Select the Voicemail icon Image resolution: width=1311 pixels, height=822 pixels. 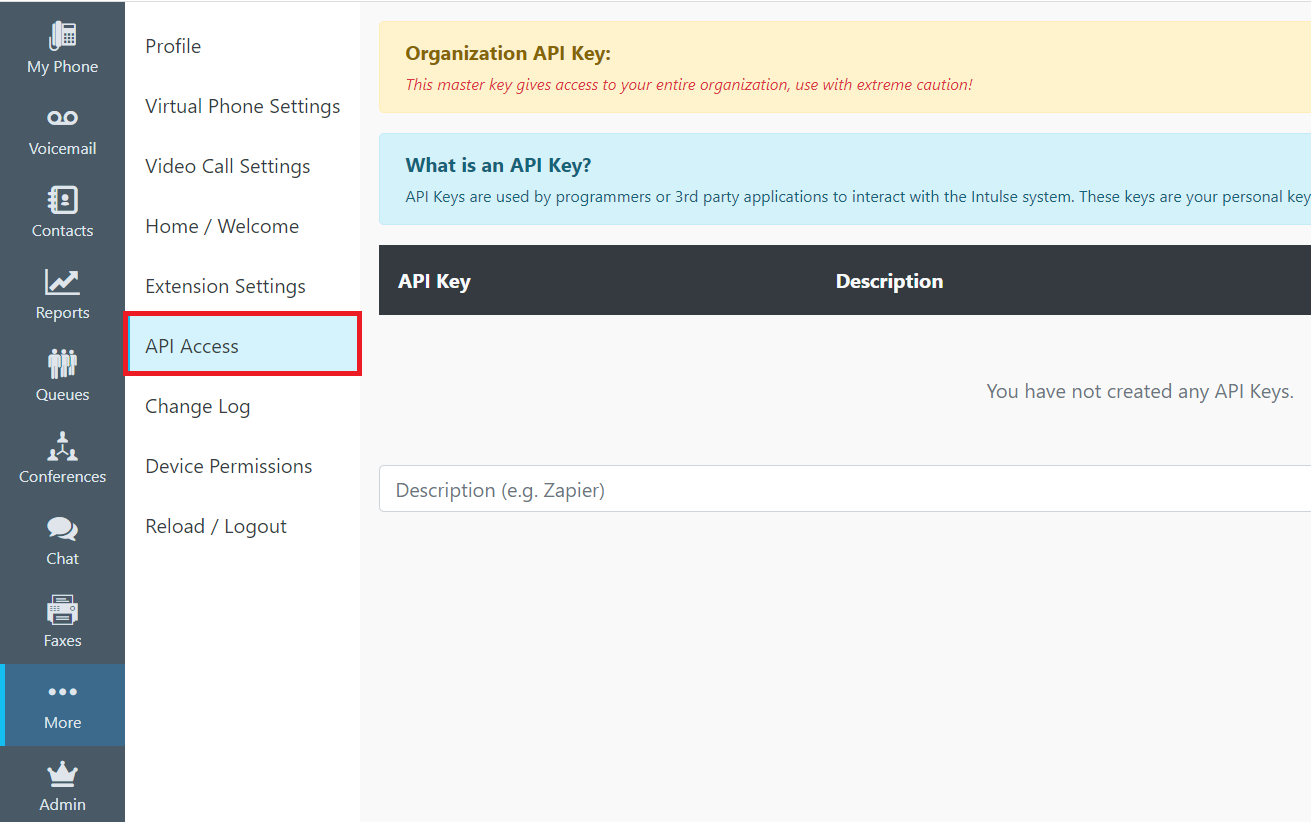[x=62, y=128]
